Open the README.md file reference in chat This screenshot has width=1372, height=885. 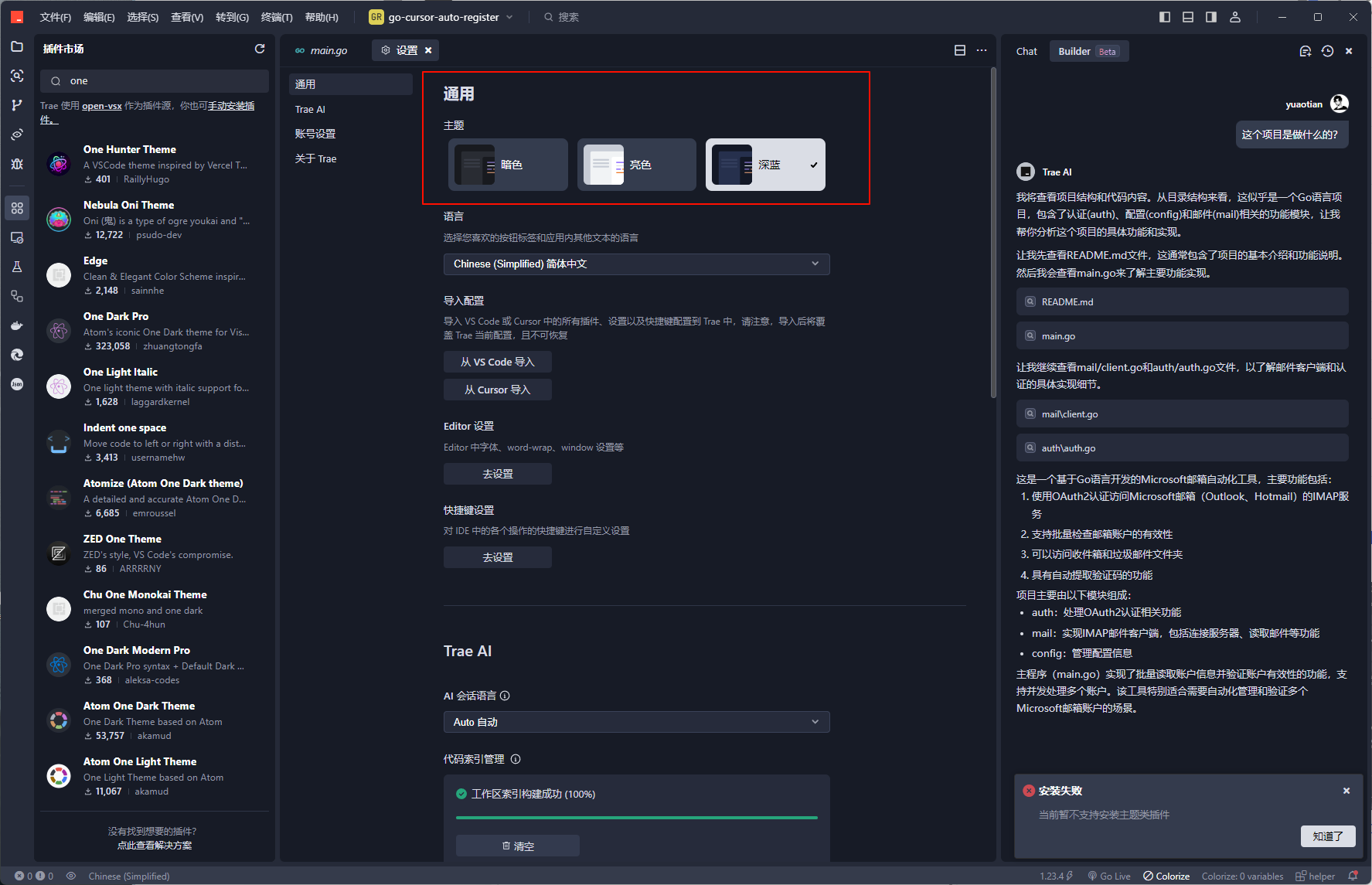(x=1182, y=301)
